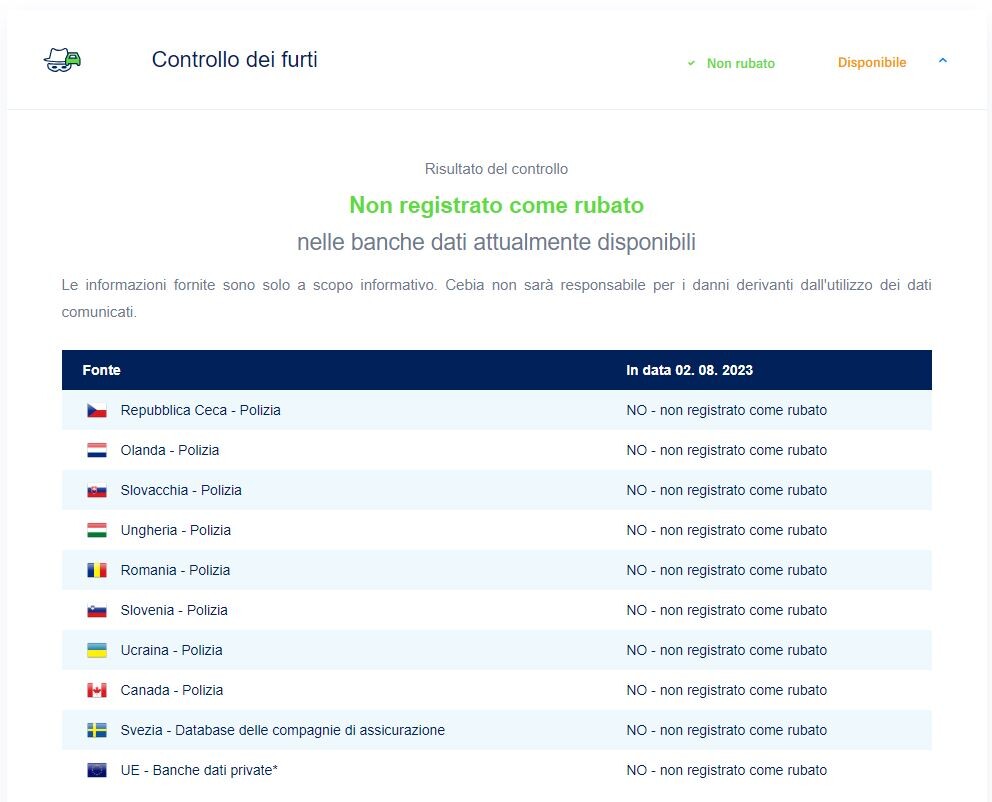The image size is (992, 802).
Task: Click the result cell for Slovacchia
Action: 726,490
